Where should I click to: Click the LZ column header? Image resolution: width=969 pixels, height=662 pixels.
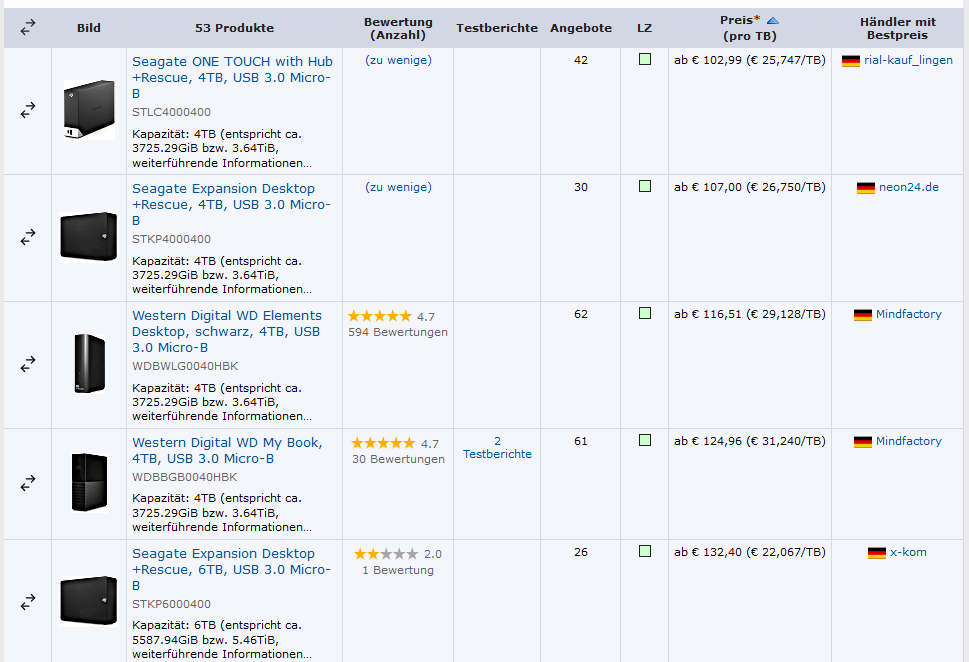(645, 28)
